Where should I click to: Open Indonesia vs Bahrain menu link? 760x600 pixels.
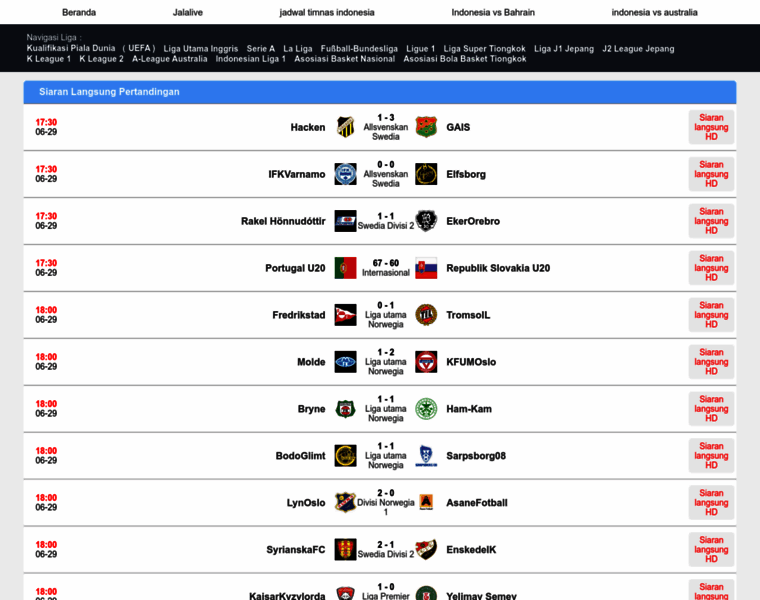pos(493,13)
